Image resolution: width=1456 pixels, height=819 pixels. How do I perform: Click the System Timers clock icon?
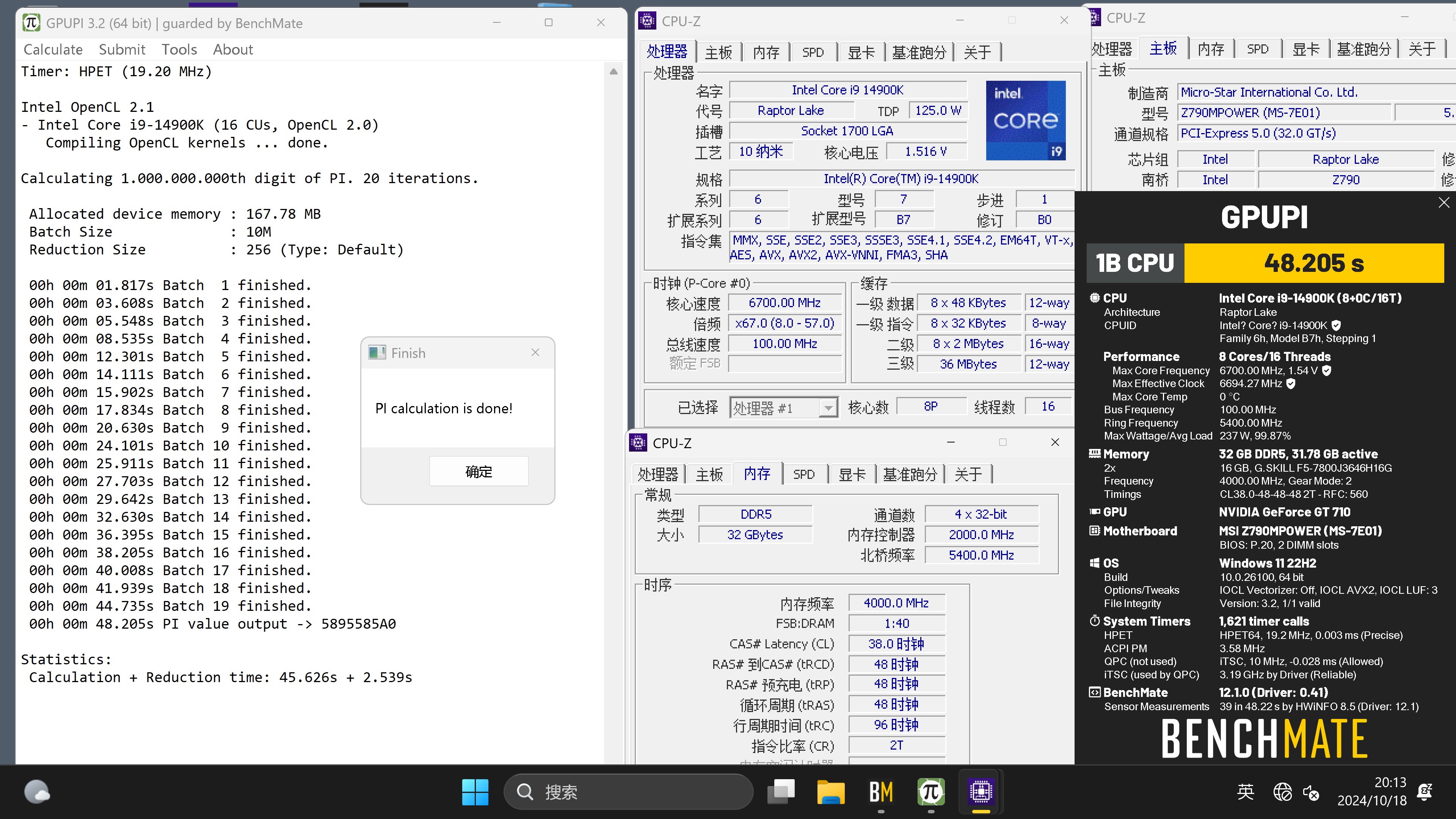tap(1095, 621)
